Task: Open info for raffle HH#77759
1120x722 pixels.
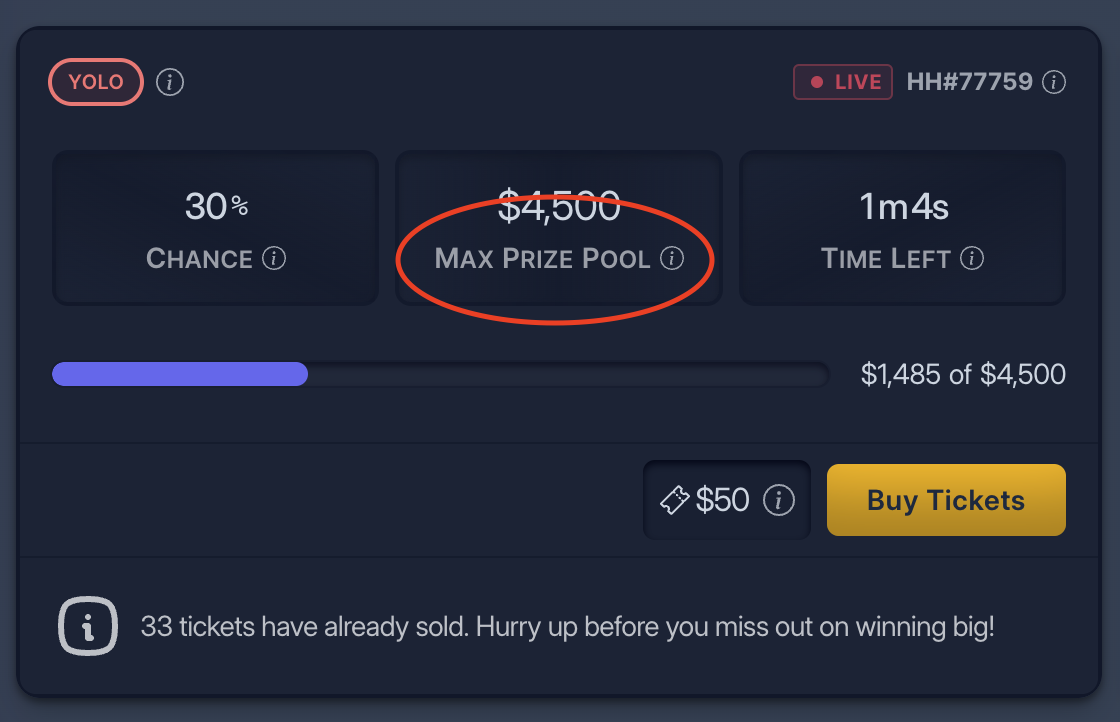Action: pyautogui.click(x=1054, y=84)
